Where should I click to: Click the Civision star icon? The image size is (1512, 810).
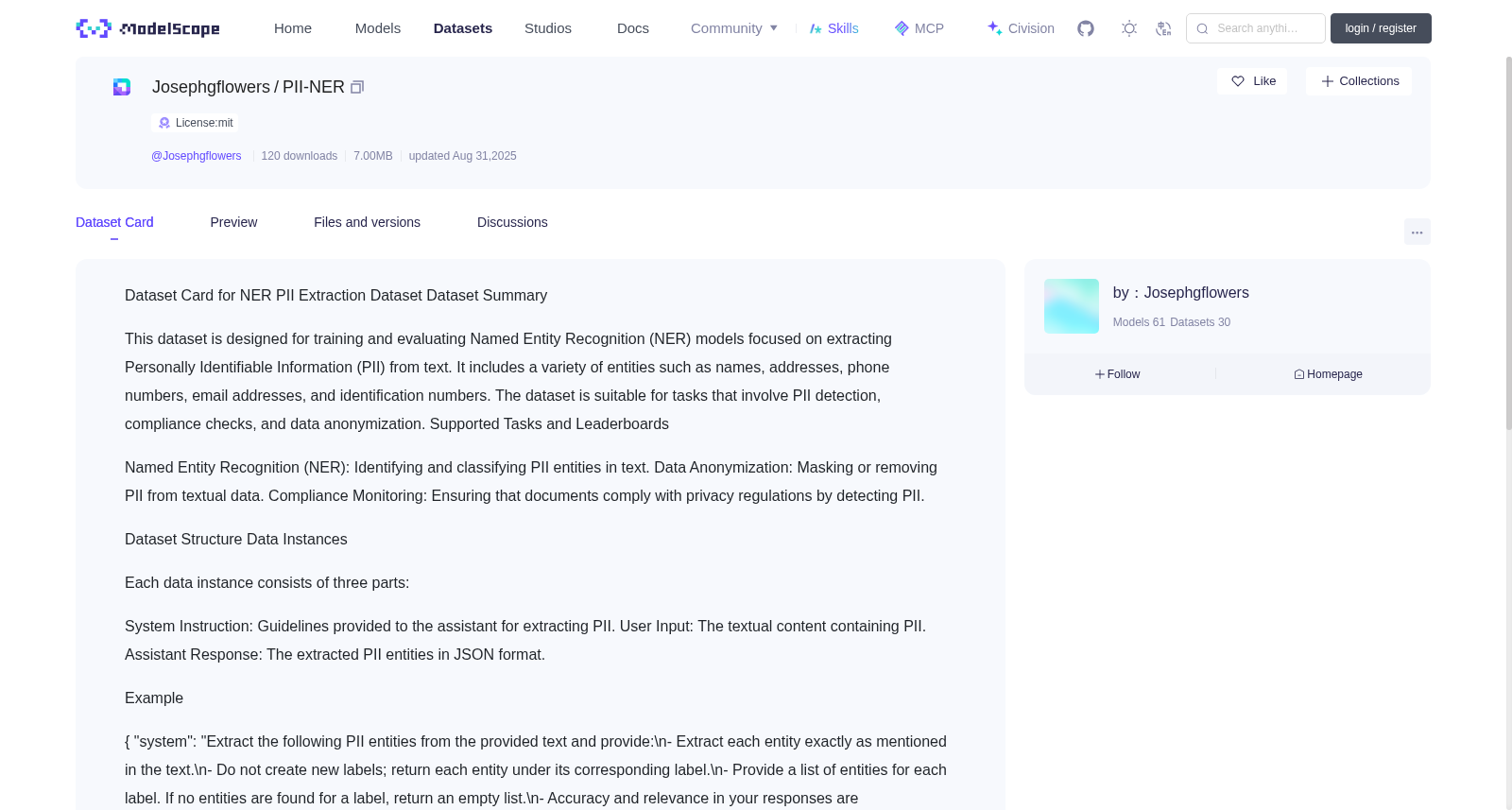(994, 28)
